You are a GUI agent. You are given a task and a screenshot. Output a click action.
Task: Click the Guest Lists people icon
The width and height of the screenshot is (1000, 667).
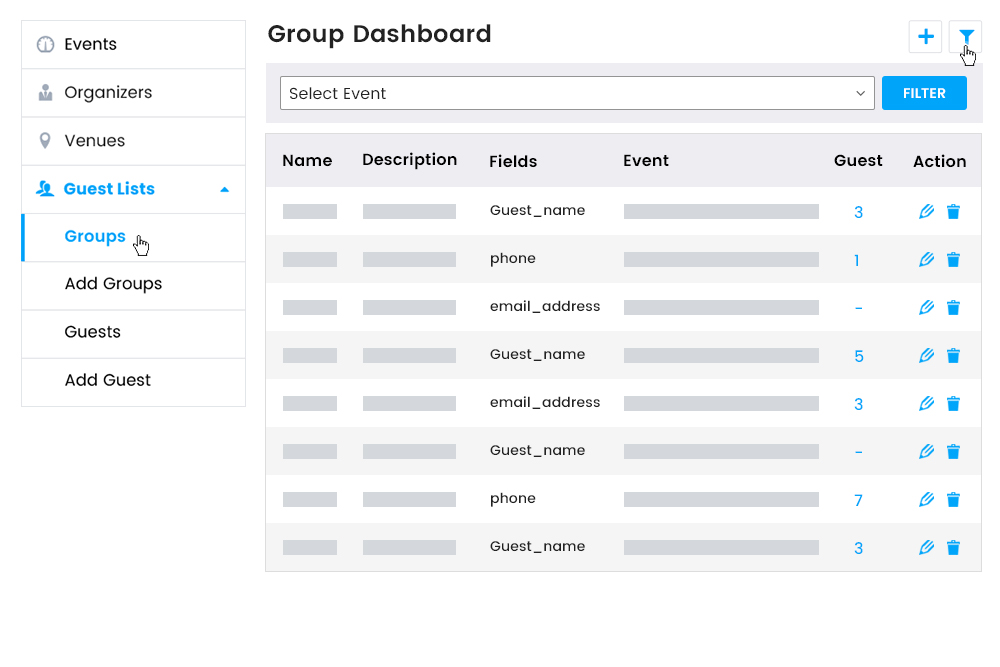45,188
